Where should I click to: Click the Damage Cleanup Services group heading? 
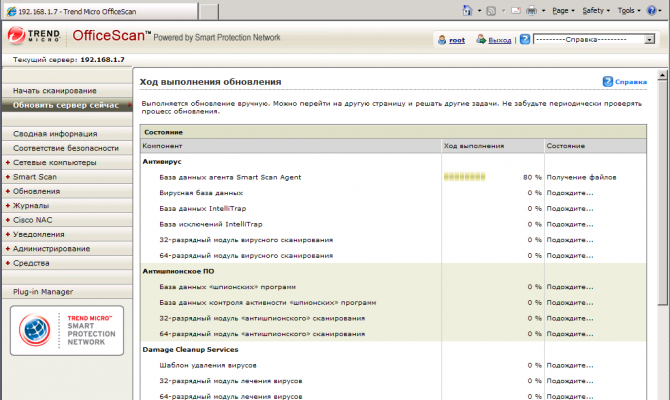[190, 349]
